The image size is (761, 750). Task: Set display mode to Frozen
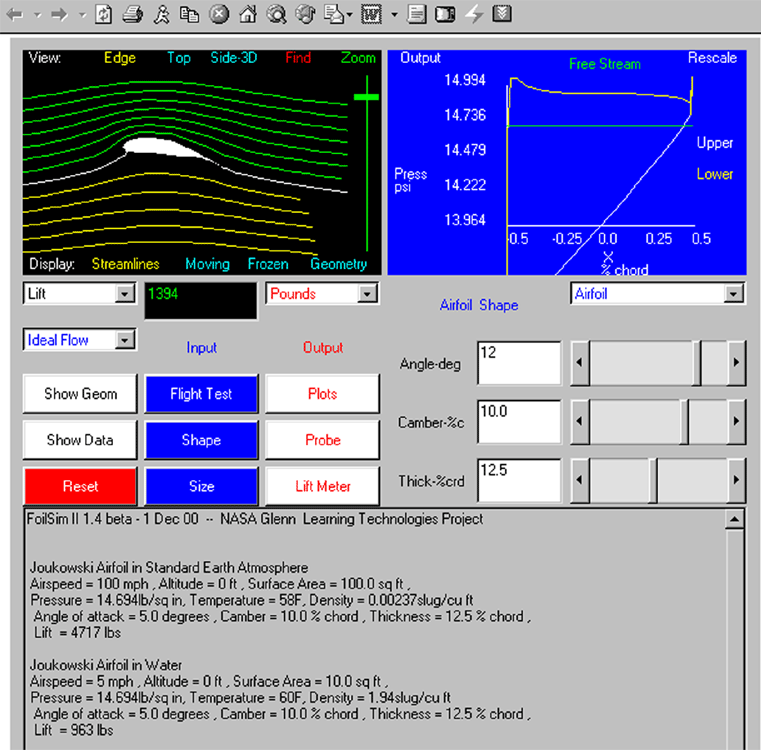(x=268, y=264)
